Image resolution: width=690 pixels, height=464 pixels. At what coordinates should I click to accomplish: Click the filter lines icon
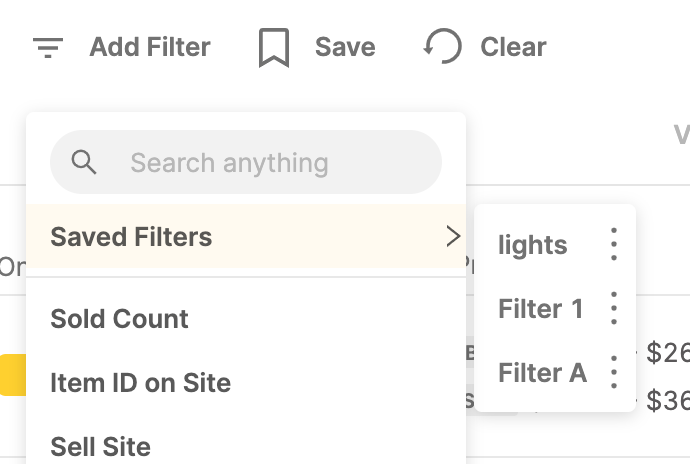pyautogui.click(x=48, y=48)
